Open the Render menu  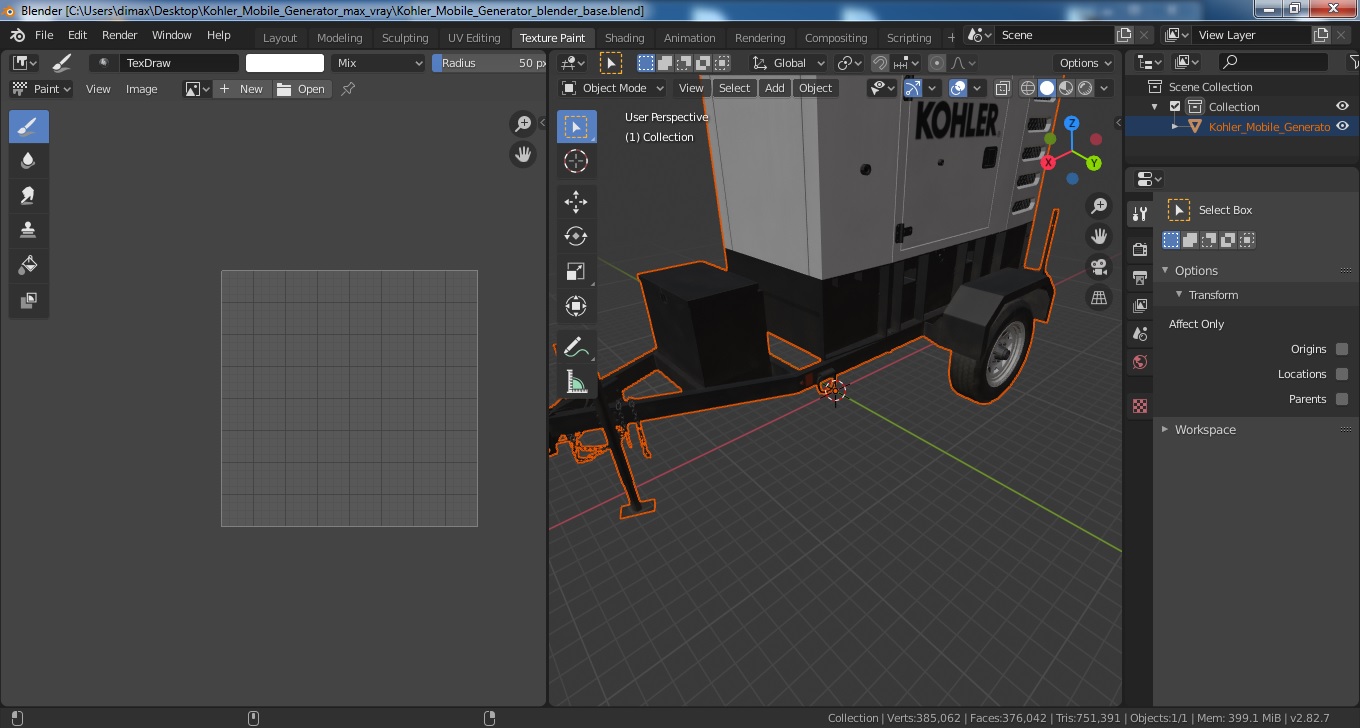tap(119, 35)
